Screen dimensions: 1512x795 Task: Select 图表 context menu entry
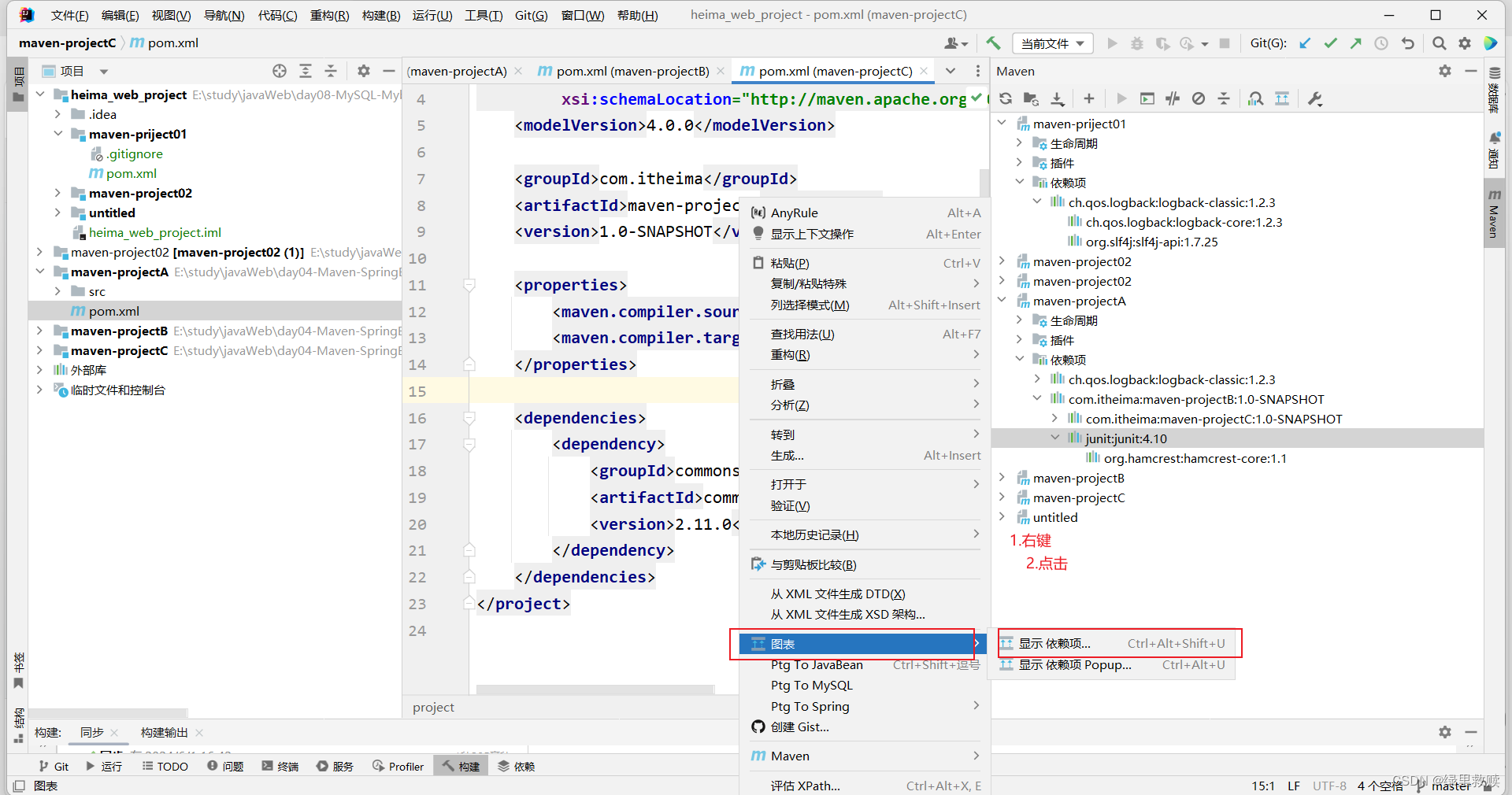(x=863, y=644)
